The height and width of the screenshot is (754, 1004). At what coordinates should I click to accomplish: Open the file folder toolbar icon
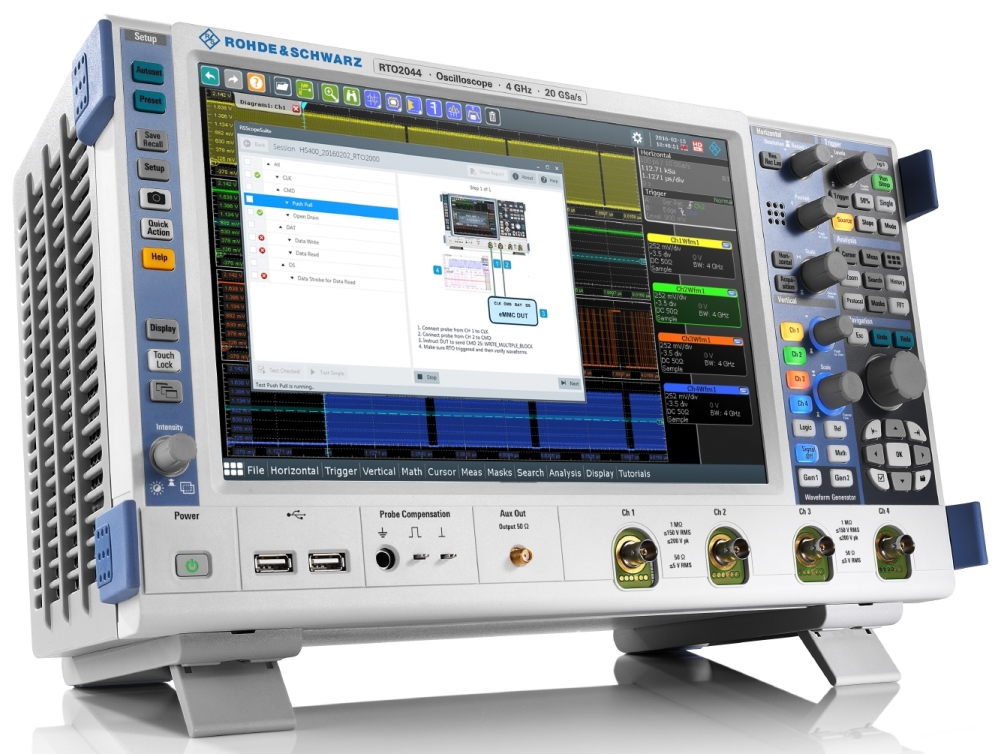click(283, 87)
